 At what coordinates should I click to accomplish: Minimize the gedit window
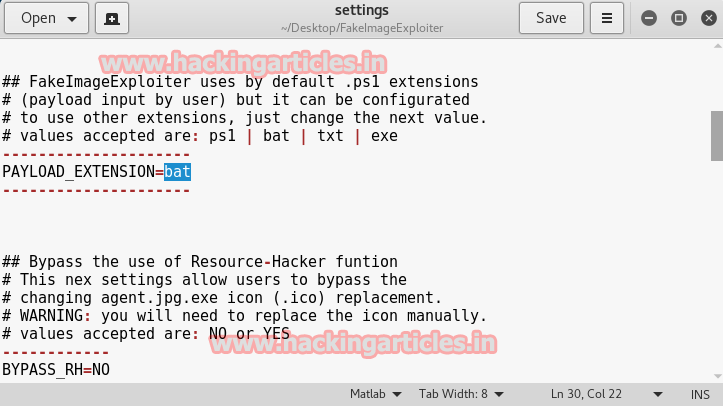click(650, 18)
